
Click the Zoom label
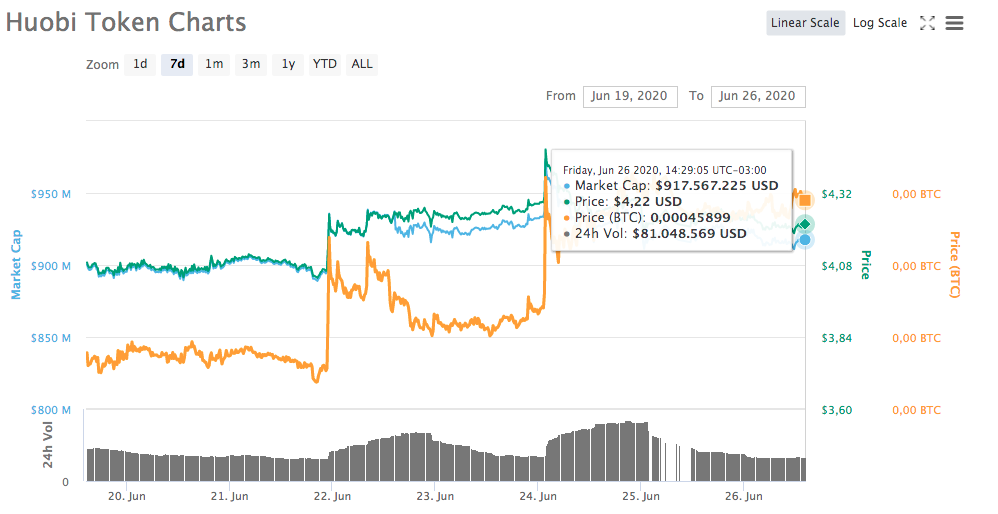(x=102, y=65)
